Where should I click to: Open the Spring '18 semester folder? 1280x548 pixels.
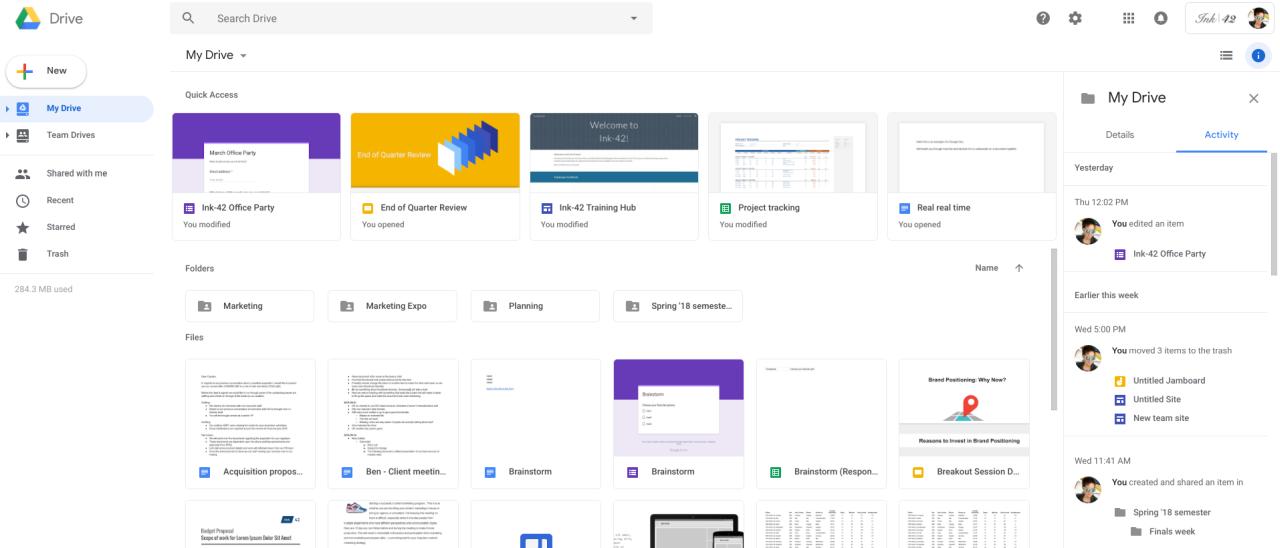pos(678,306)
